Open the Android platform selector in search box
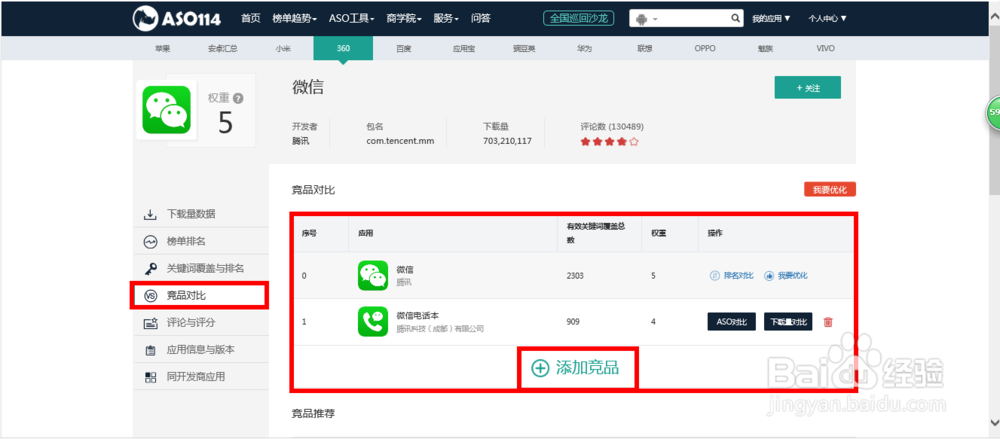The image size is (1000, 439). click(x=646, y=19)
